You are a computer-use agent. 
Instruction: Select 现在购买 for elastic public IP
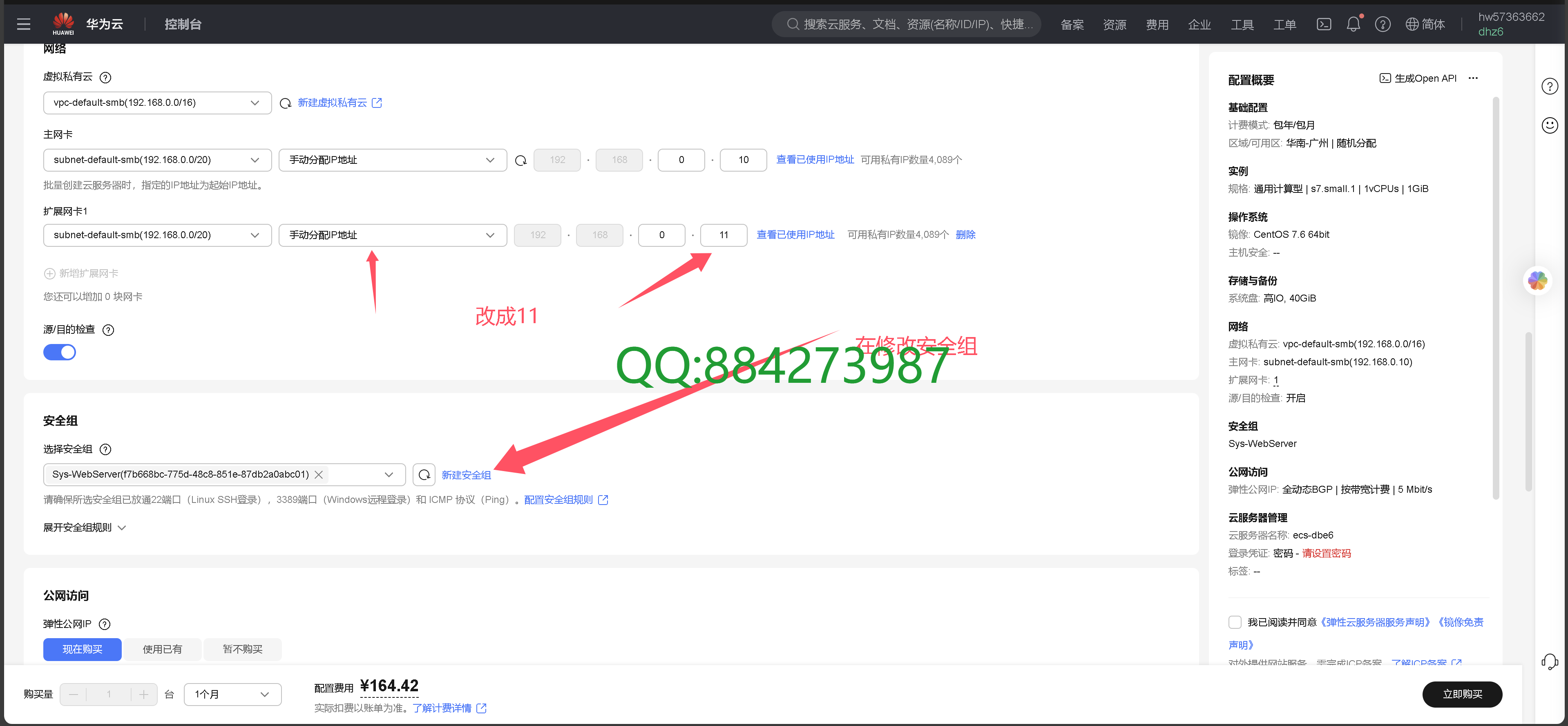coord(82,649)
